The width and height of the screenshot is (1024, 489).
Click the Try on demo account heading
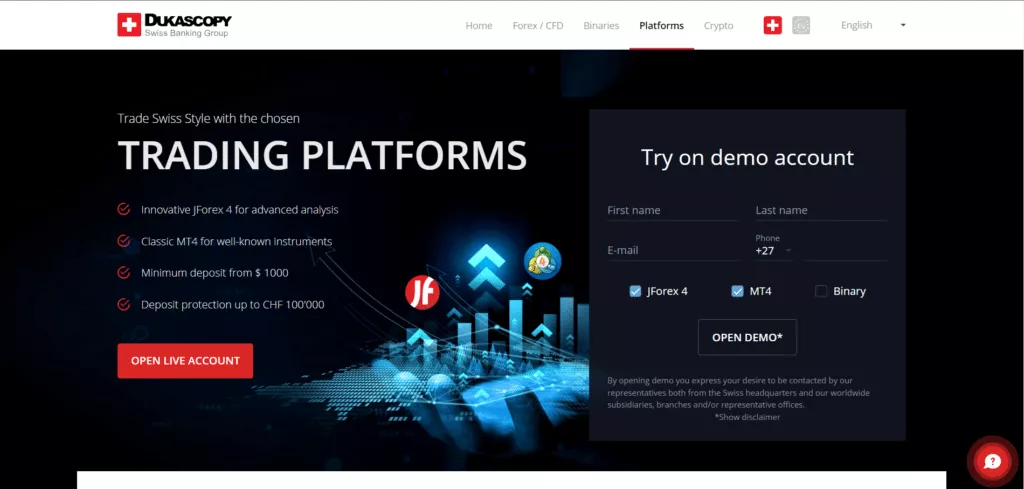coord(747,157)
